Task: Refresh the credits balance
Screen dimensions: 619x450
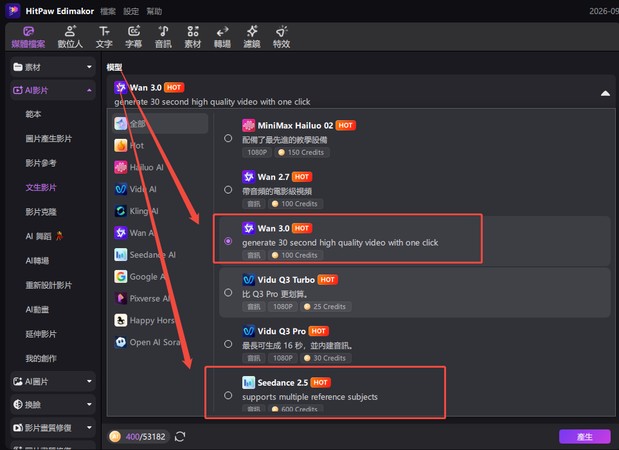Action: (180, 437)
